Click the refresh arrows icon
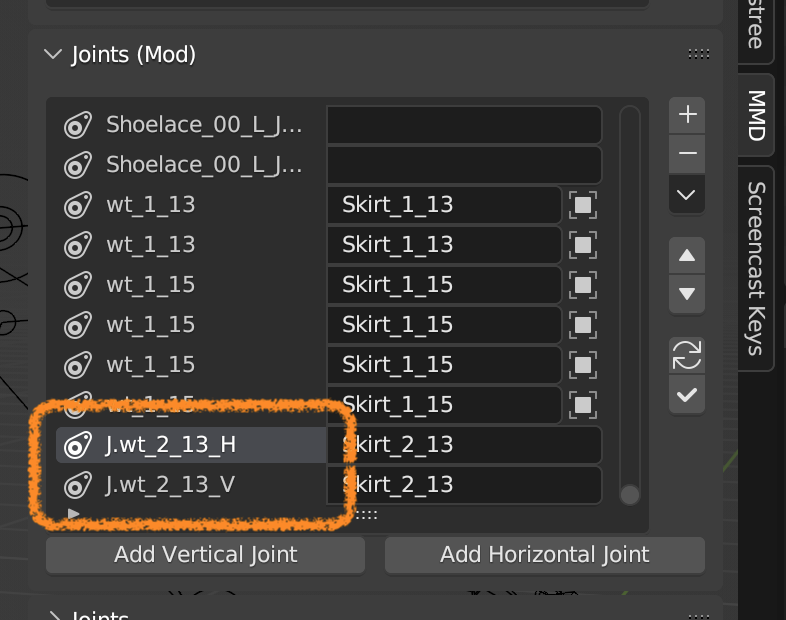 pos(687,355)
